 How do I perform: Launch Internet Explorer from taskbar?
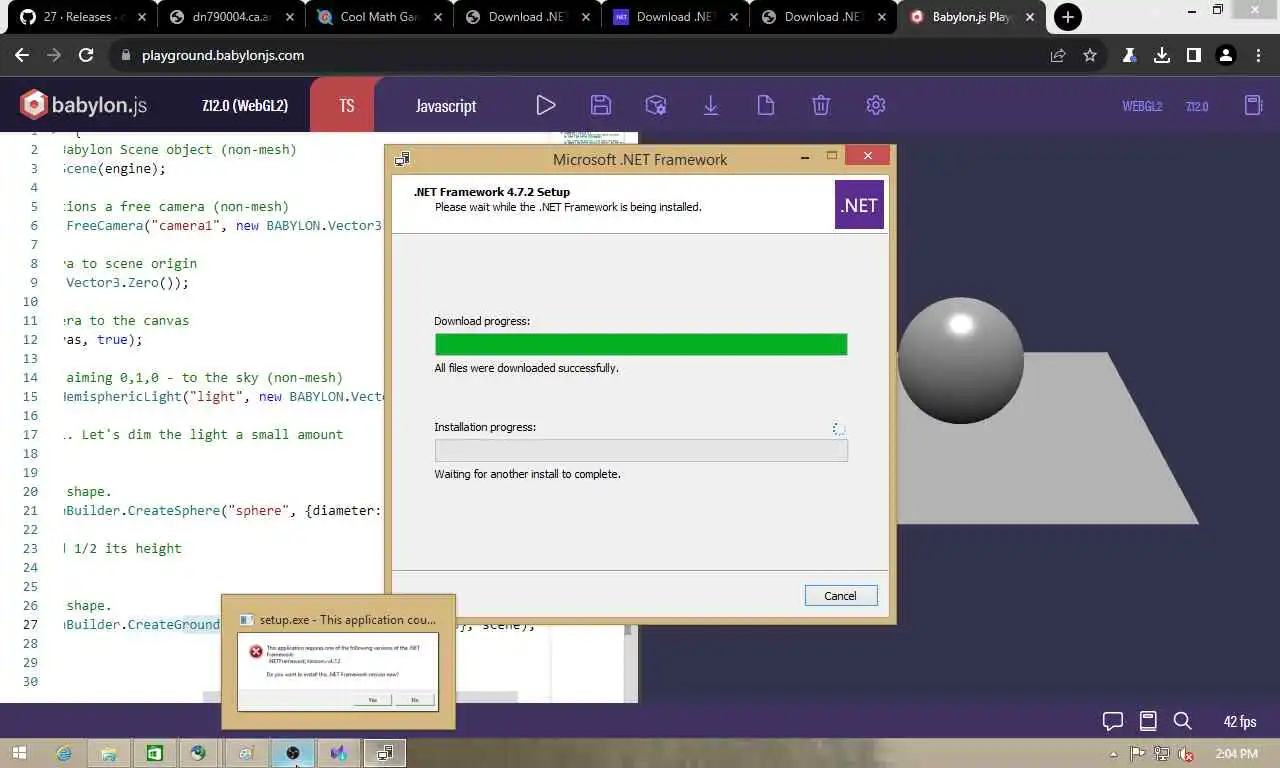(65, 753)
